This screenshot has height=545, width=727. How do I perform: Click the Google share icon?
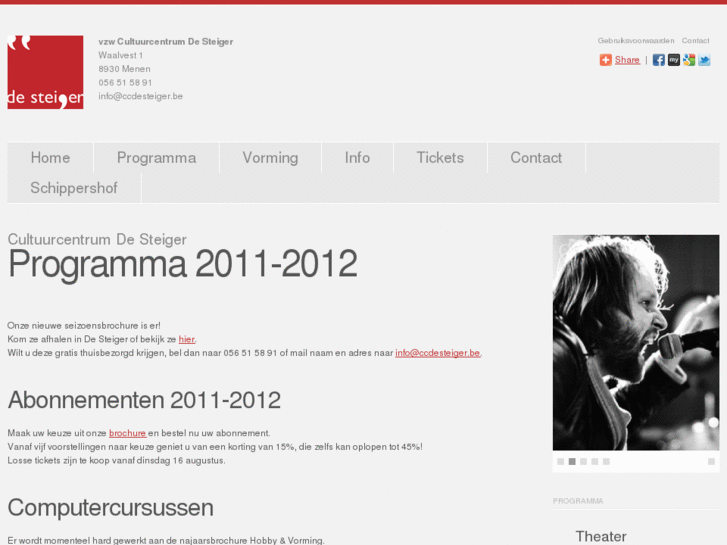tap(689, 60)
